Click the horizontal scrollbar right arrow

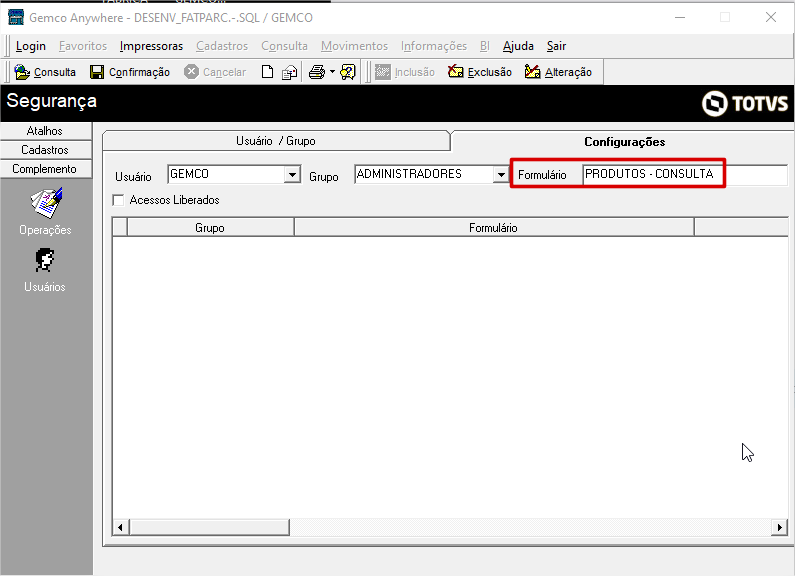[779, 527]
